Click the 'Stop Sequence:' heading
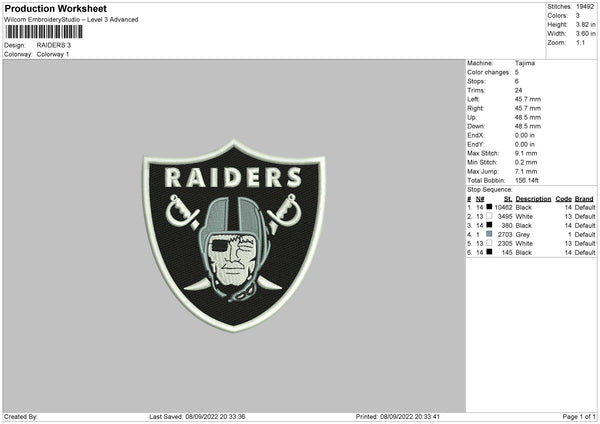Screen dimensions: 600x424 [489, 189]
